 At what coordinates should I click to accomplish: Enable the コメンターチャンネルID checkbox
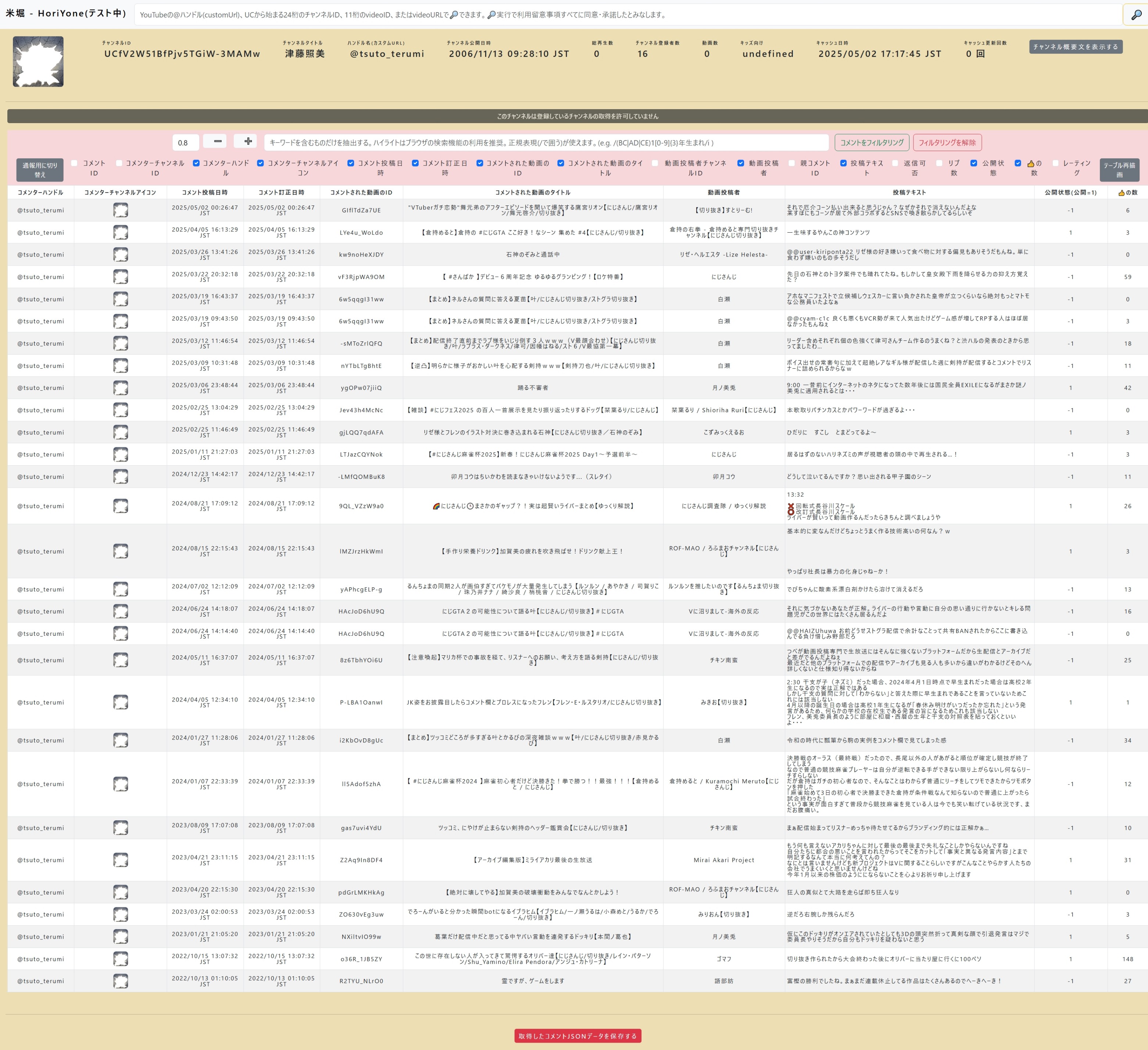point(119,163)
